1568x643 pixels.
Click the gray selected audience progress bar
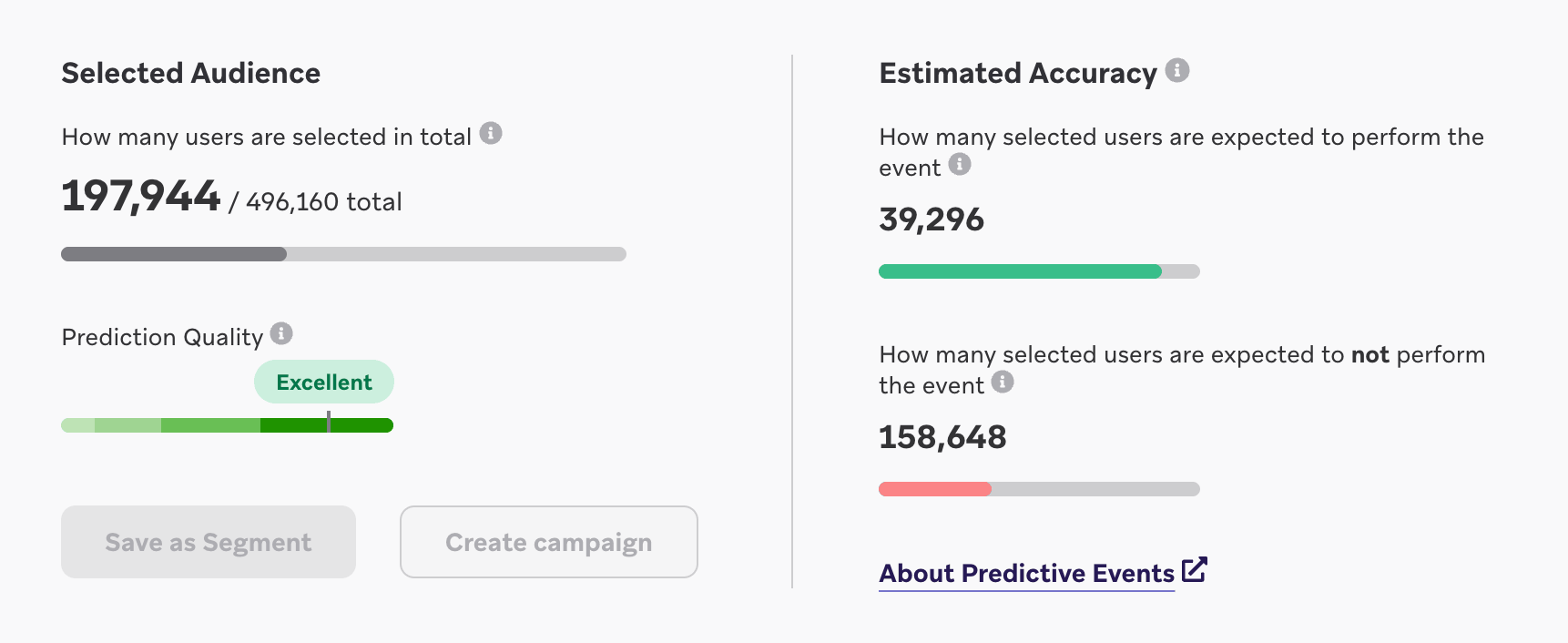click(x=343, y=254)
